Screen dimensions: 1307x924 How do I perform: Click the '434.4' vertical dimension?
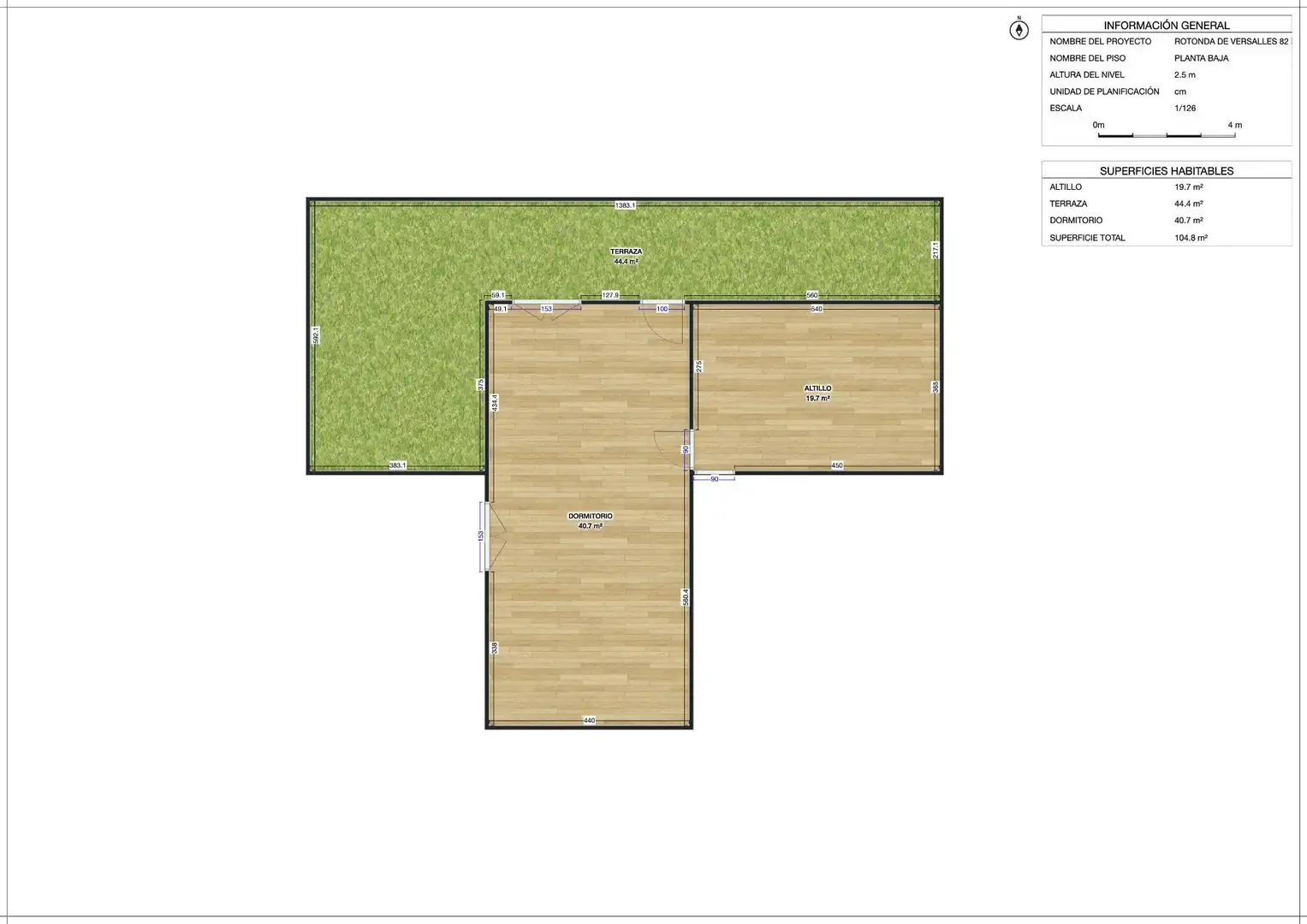[x=495, y=403]
